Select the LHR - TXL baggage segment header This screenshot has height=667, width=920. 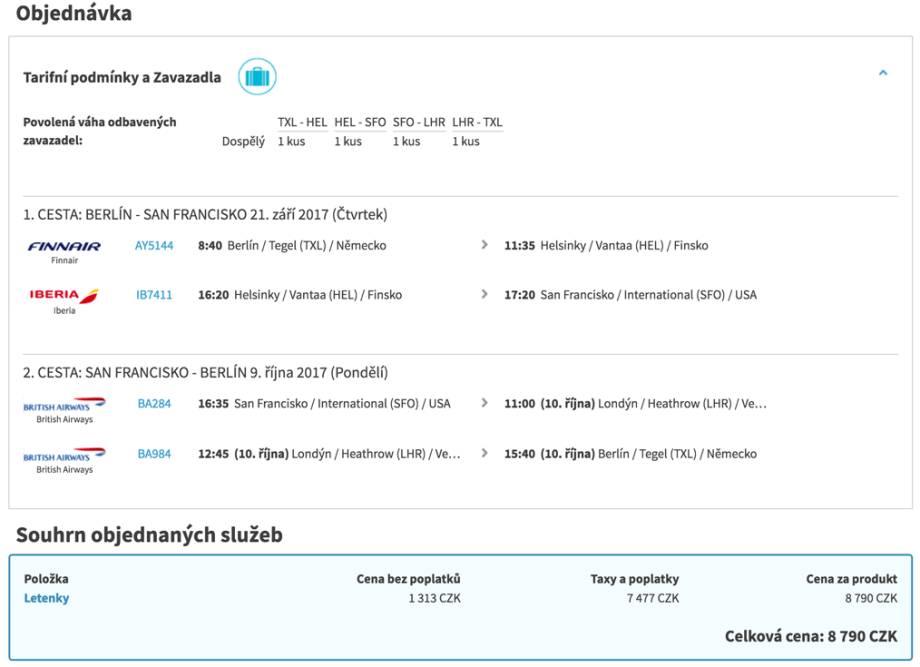click(477, 122)
